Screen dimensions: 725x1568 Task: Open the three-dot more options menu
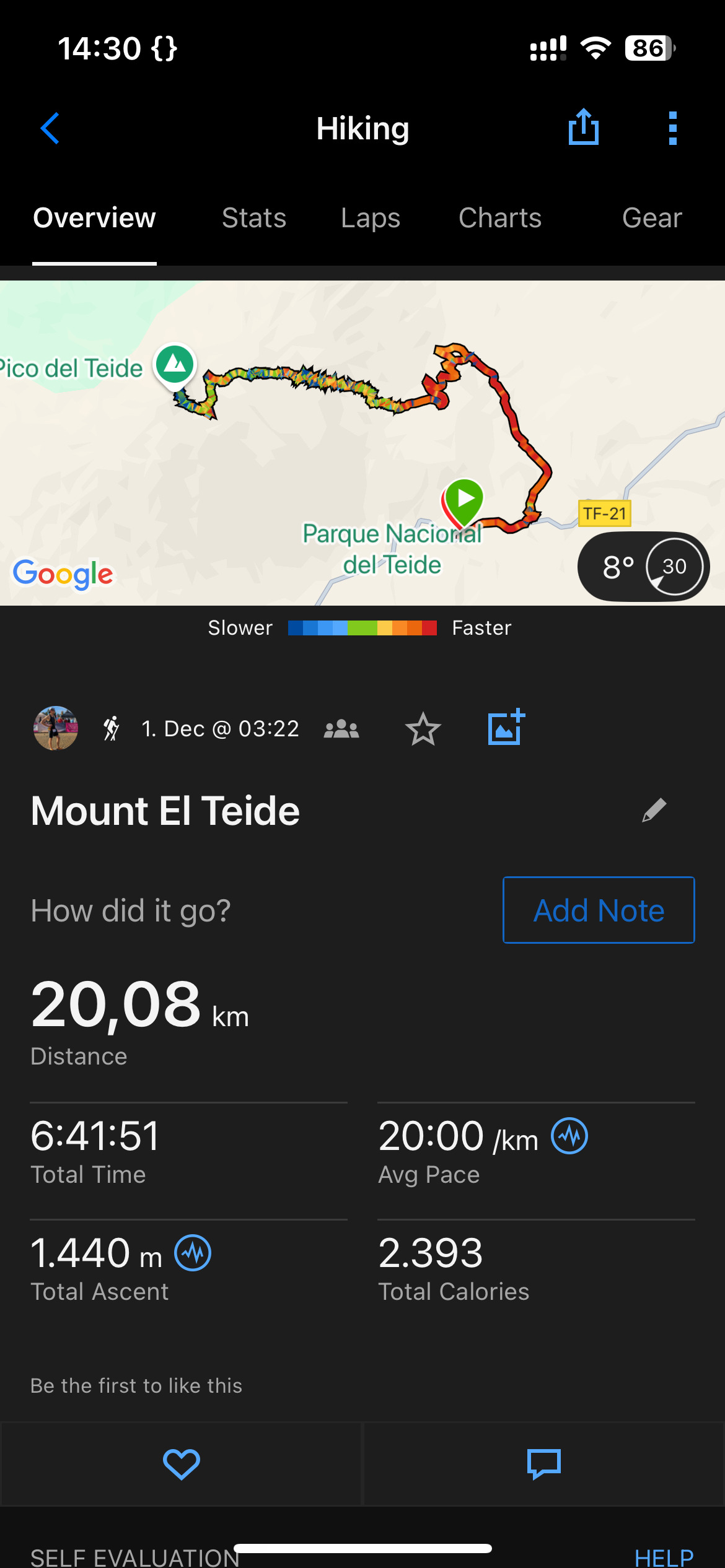point(673,128)
